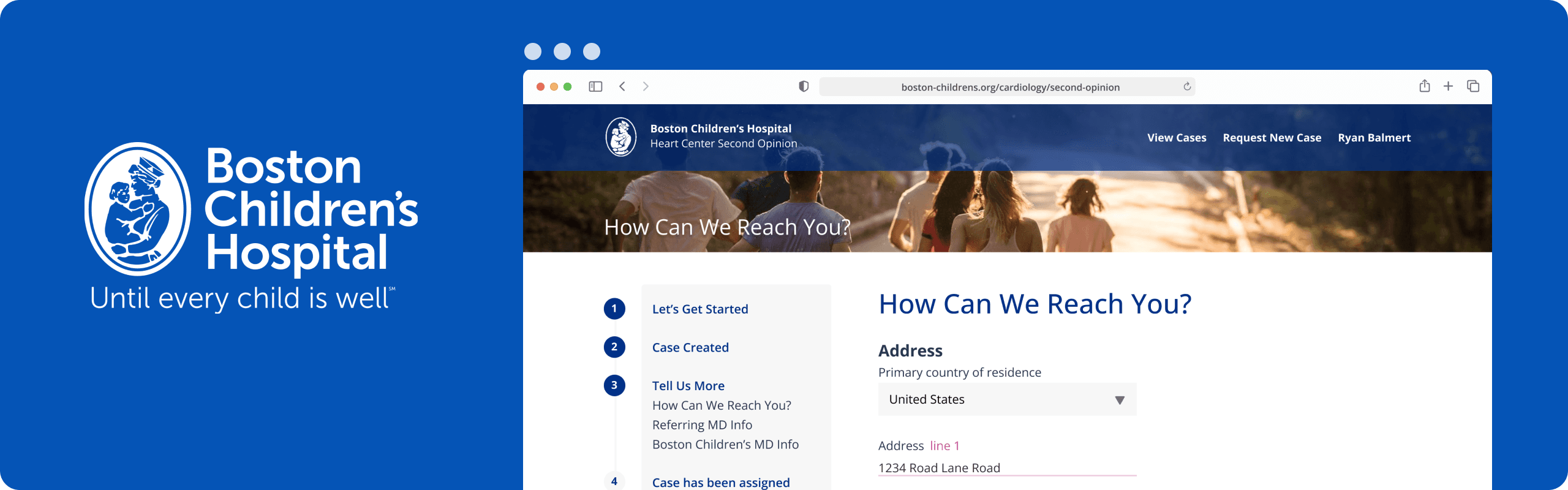Screen dimensions: 1568x490
Task: Reload the page with the refresh icon
Action: click(x=1187, y=86)
